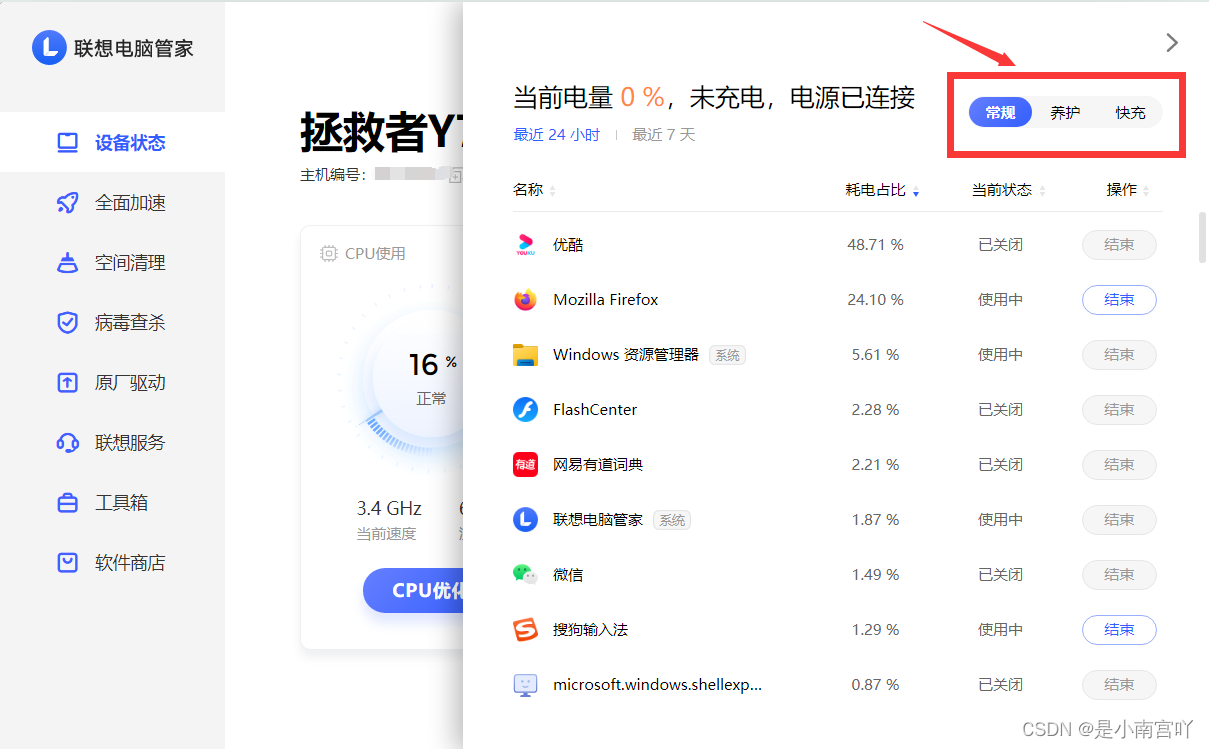Click the 搜狗输入法 icon
This screenshot has height=749, width=1209.
pos(525,630)
